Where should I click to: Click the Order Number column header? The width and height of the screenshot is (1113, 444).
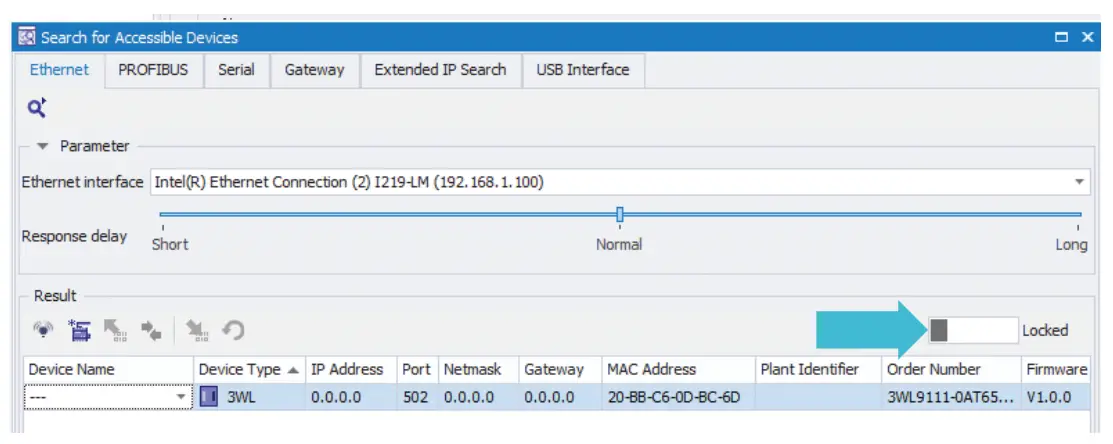click(951, 370)
